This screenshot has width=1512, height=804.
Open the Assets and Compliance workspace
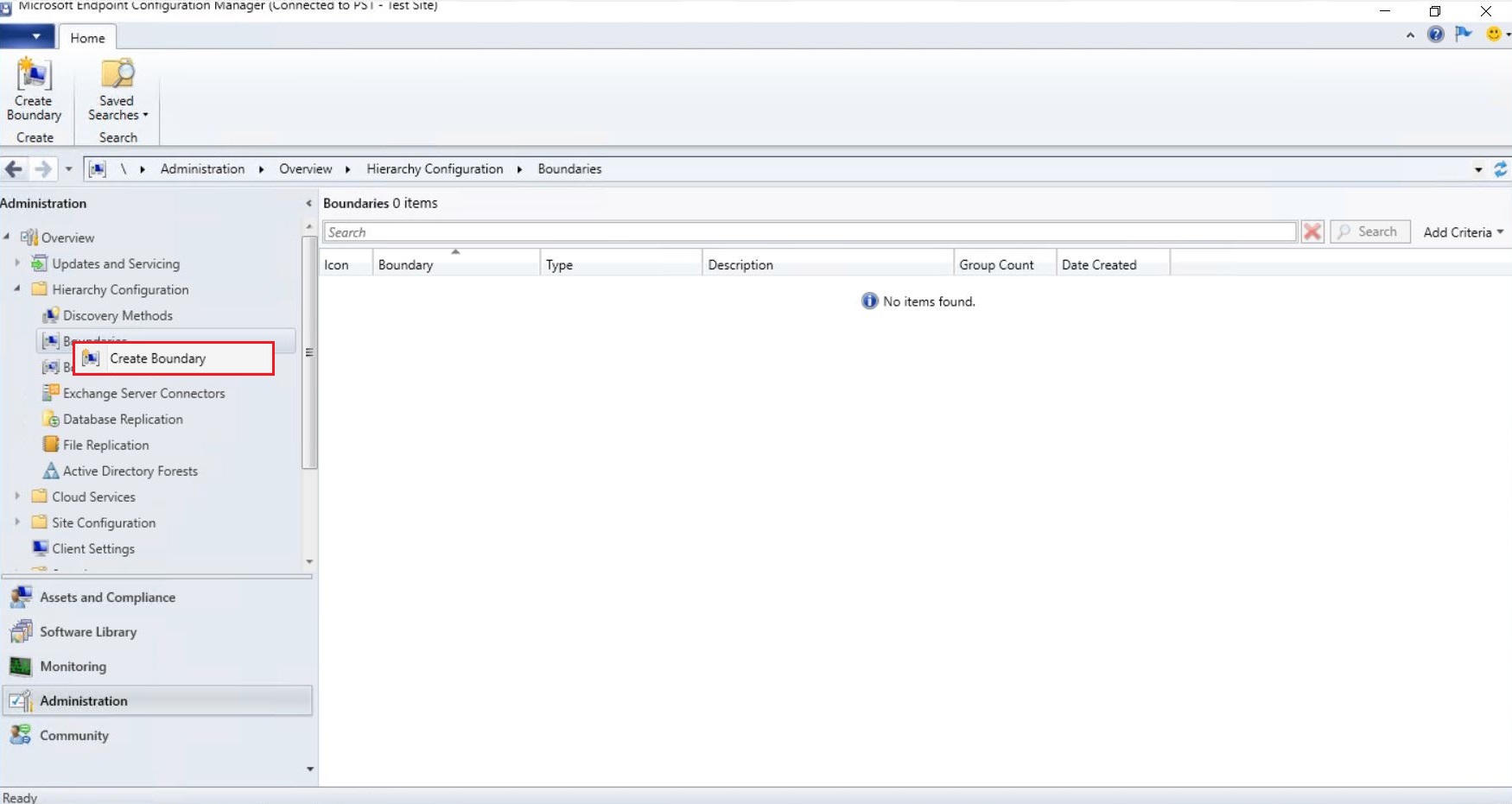click(107, 598)
